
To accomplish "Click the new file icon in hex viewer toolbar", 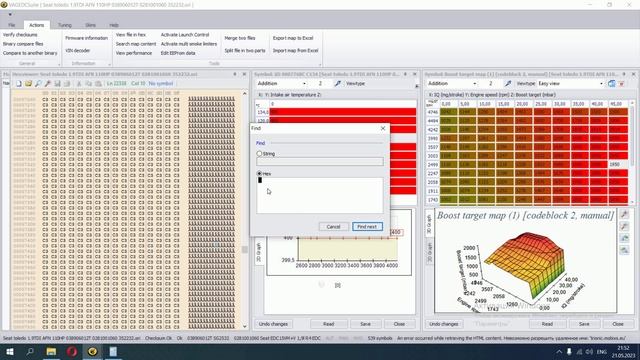I will pyautogui.click(x=19, y=83).
